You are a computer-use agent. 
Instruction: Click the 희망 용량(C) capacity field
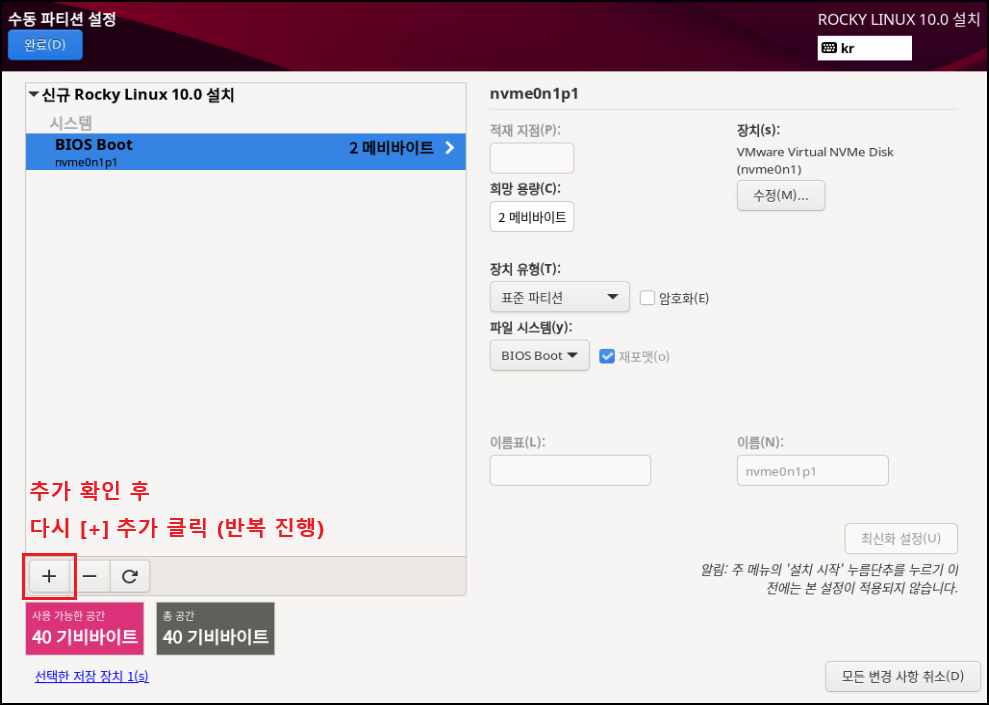(x=532, y=217)
